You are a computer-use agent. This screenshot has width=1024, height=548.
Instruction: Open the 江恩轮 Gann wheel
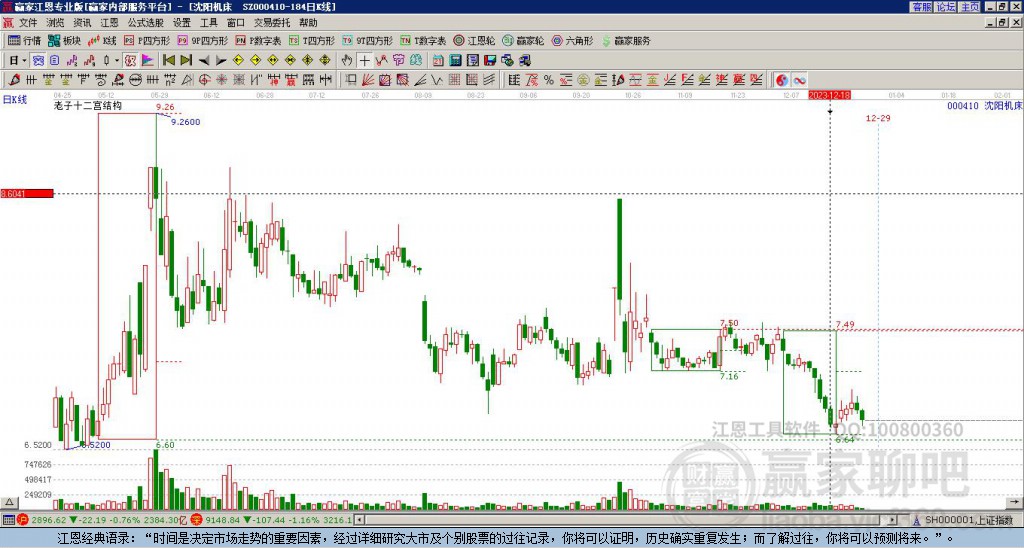[474, 40]
